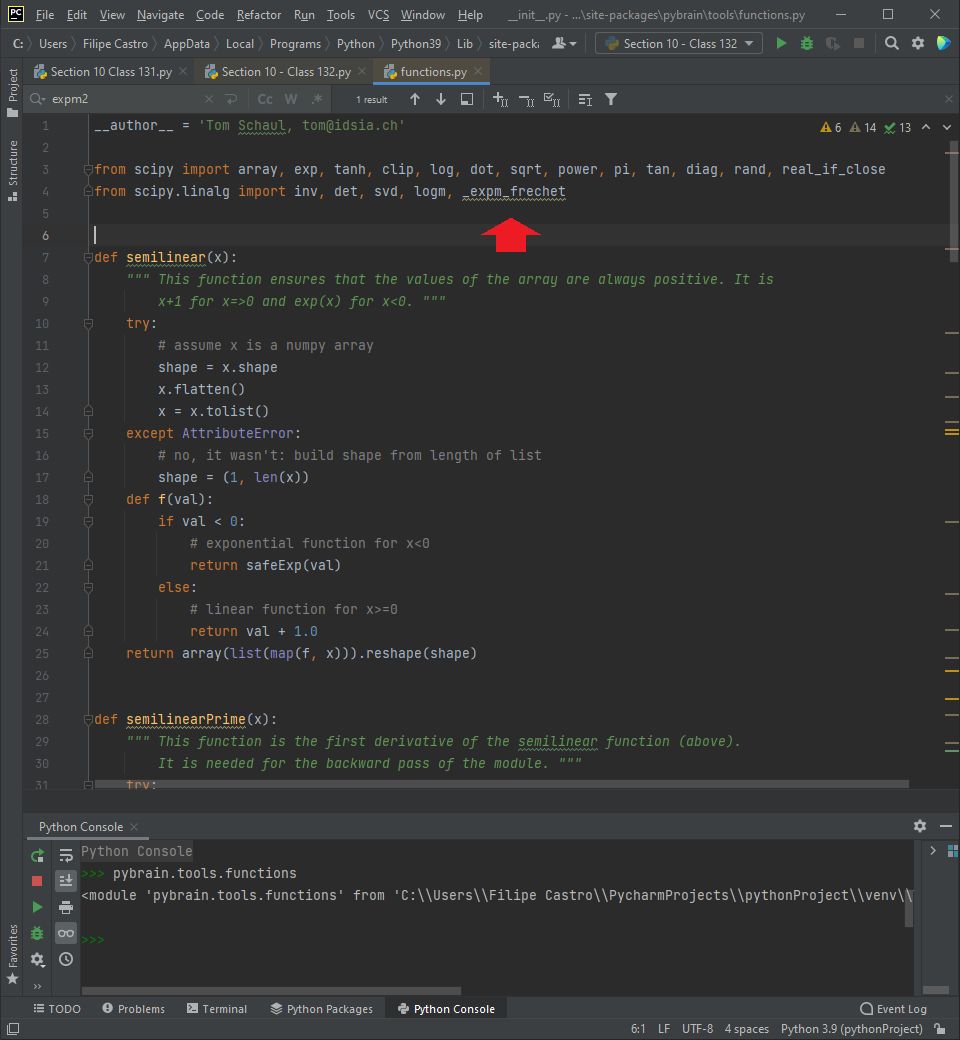Toggle the read-only lock icon in status bar
Image resolution: width=960 pixels, height=1040 pixels.
(x=939, y=1029)
